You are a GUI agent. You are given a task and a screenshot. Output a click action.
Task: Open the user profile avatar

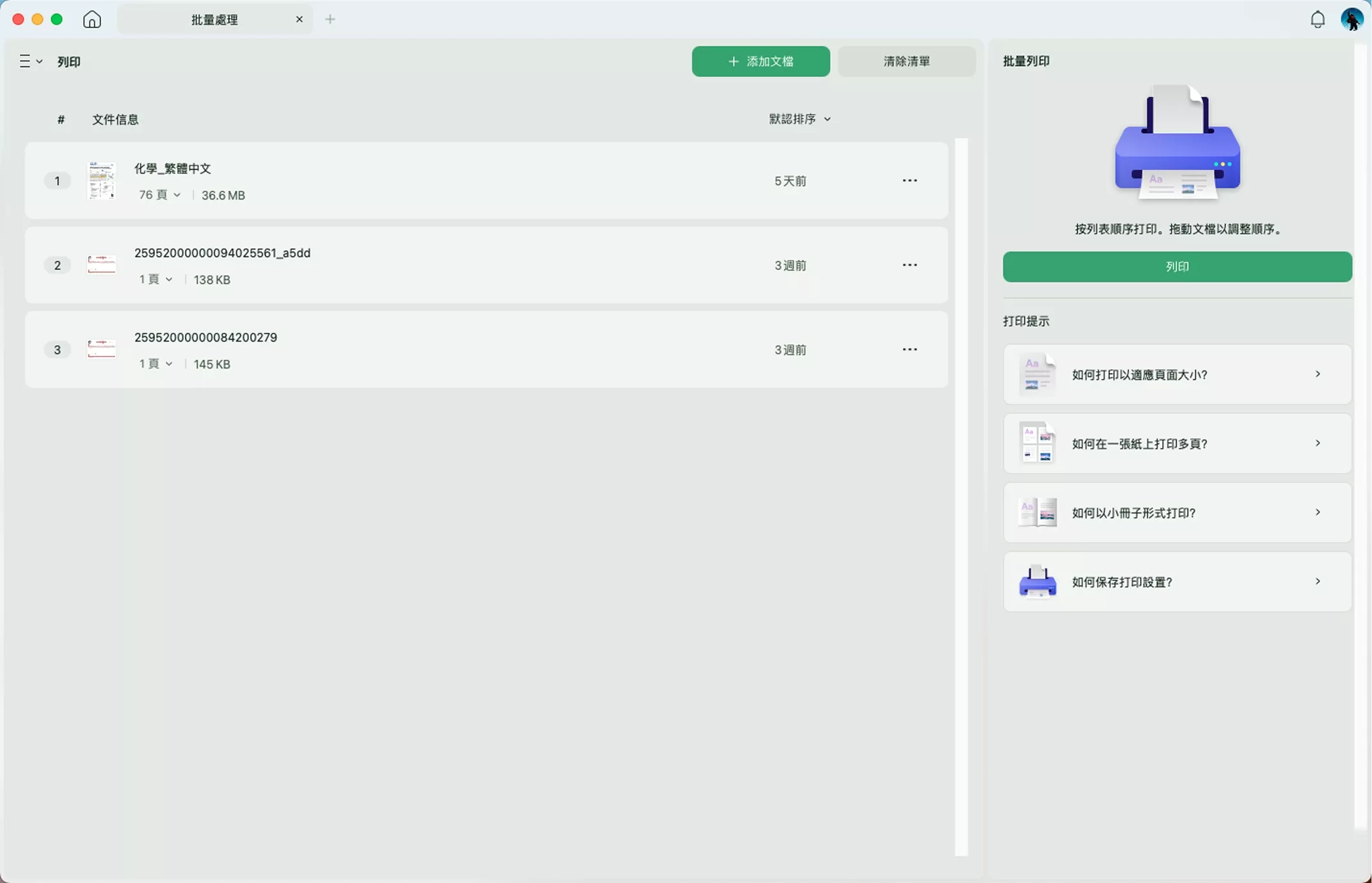coord(1352,19)
